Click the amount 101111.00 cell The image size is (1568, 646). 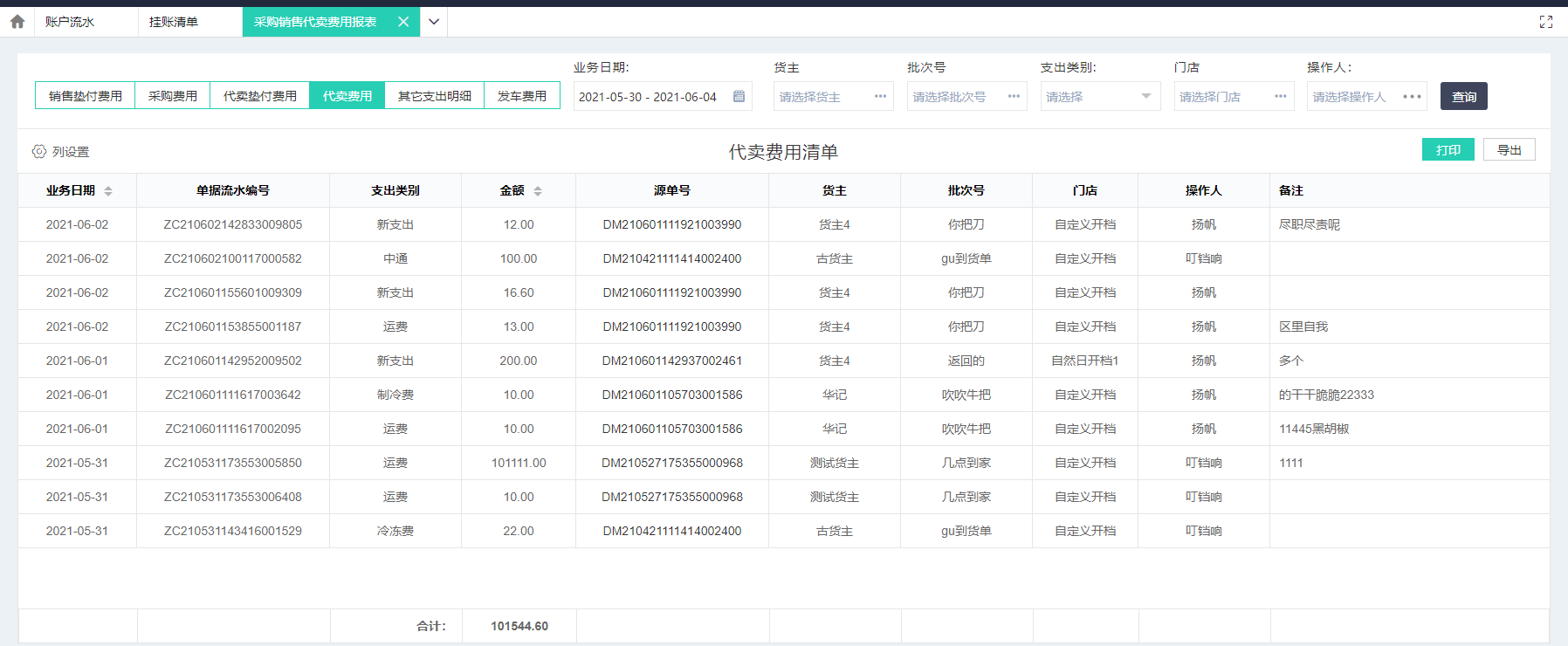[x=519, y=463]
